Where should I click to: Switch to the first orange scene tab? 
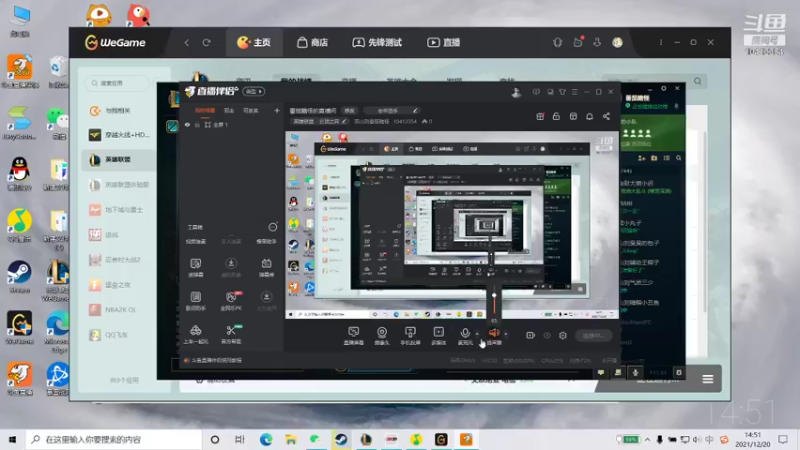205,110
